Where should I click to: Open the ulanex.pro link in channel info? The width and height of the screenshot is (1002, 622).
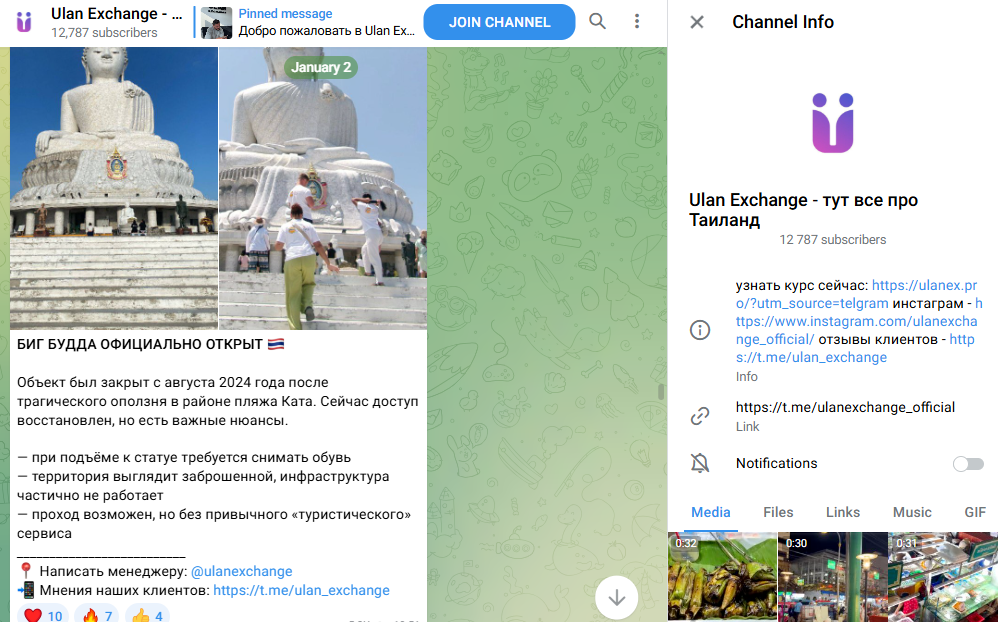pos(856,294)
